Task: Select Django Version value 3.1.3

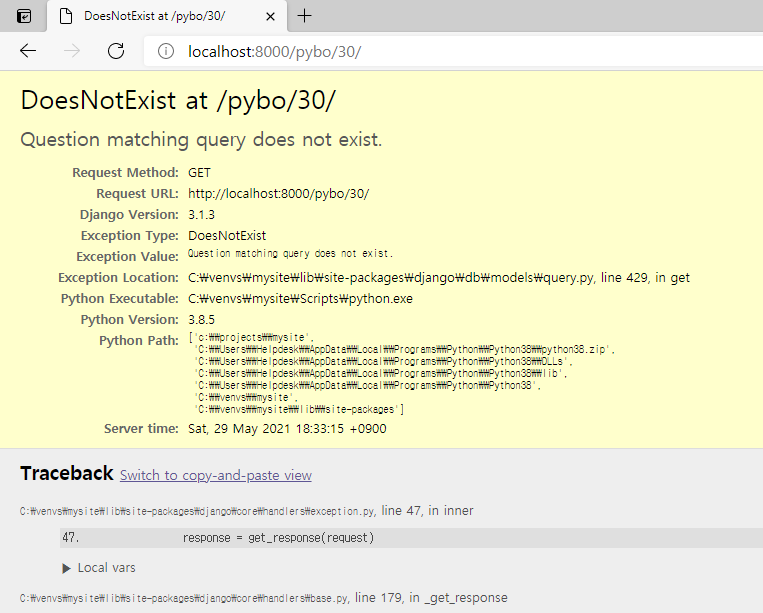Action: click(x=201, y=215)
